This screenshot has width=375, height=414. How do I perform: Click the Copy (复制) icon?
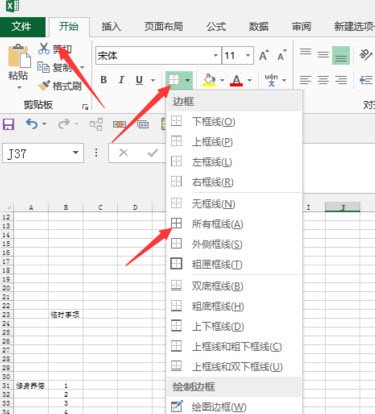pyautogui.click(x=43, y=67)
